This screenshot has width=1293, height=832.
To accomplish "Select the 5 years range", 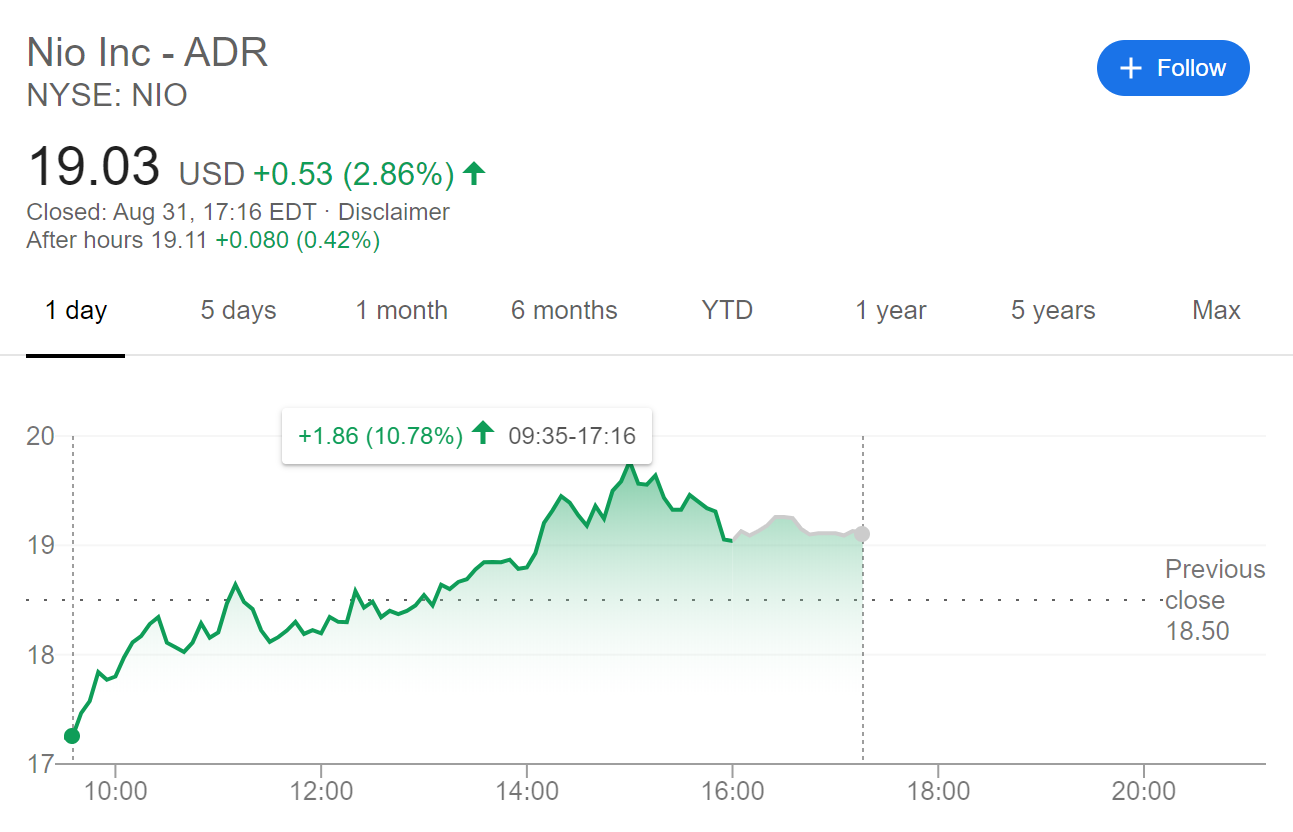I will click(1052, 310).
